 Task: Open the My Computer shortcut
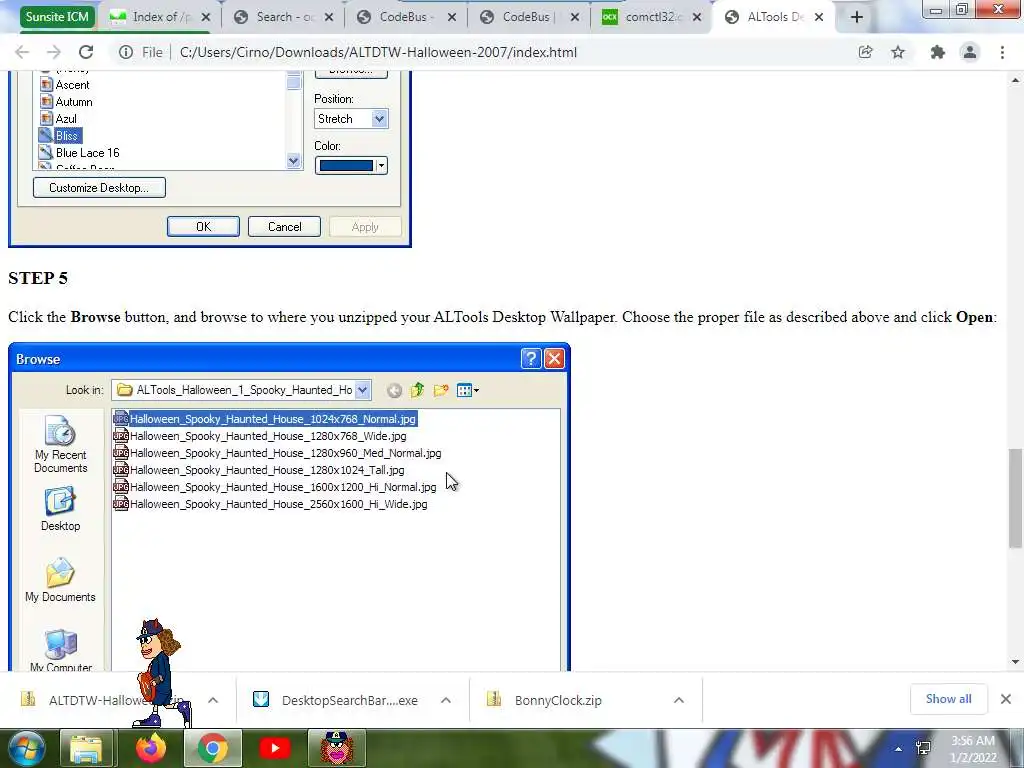coord(60,650)
